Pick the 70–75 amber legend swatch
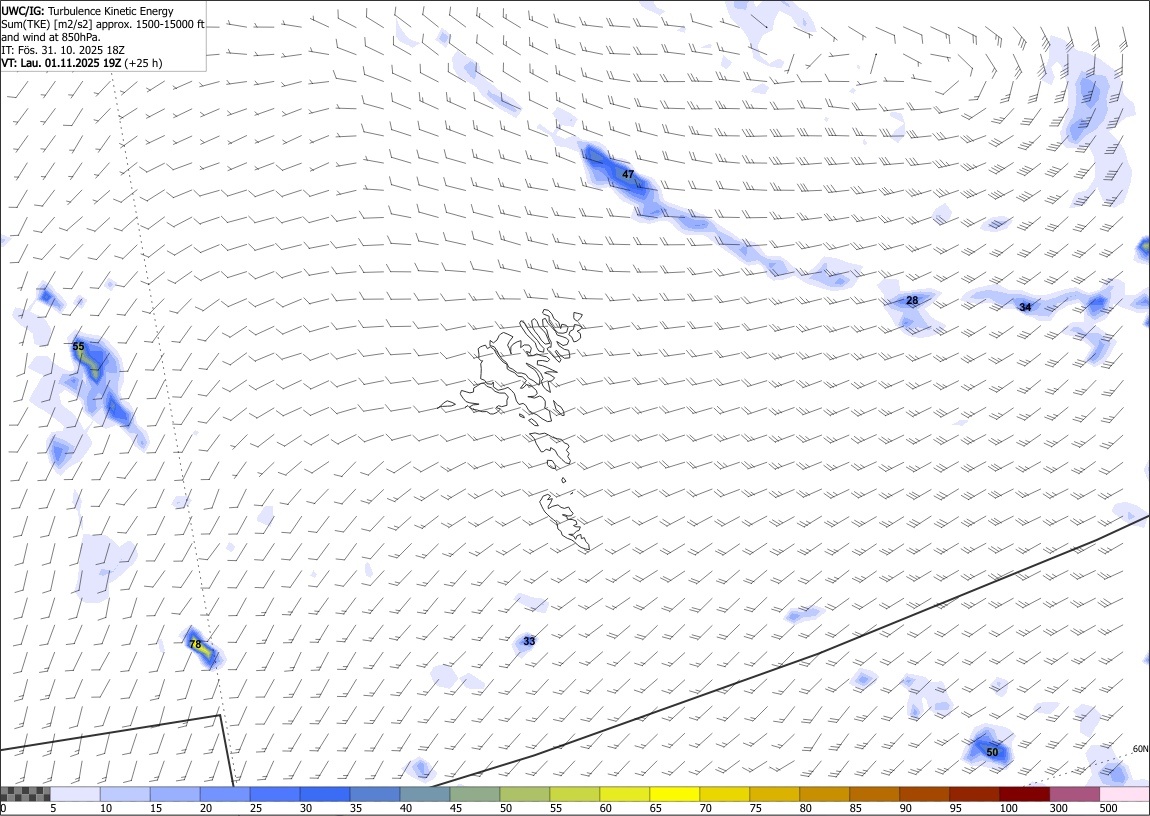This screenshot has height=816, width=1150. tap(725, 794)
